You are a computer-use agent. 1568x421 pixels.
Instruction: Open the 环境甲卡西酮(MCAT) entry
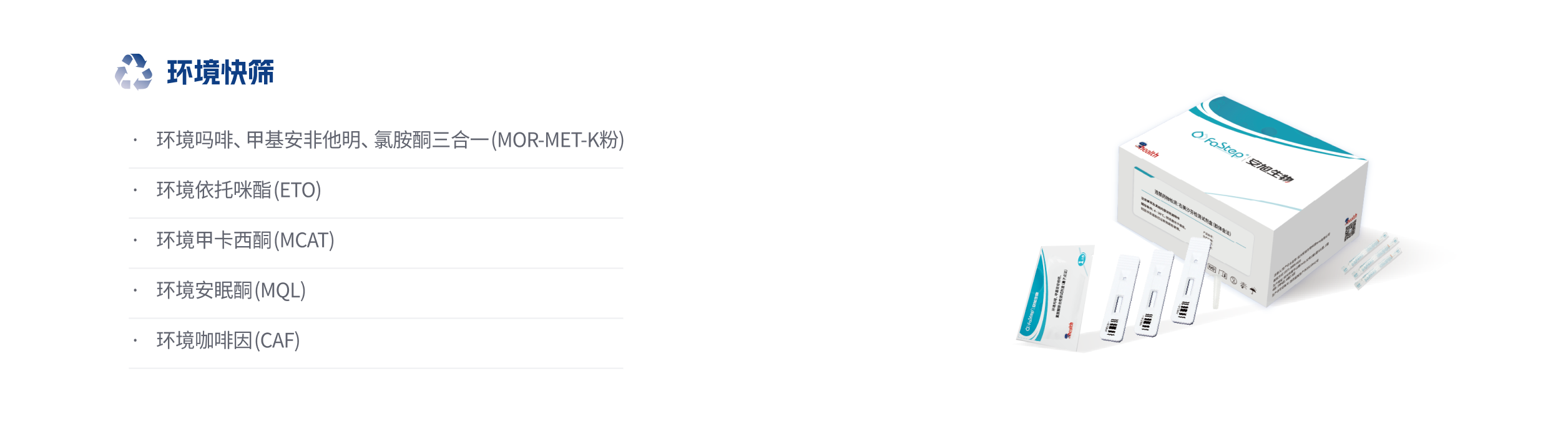tap(245, 240)
